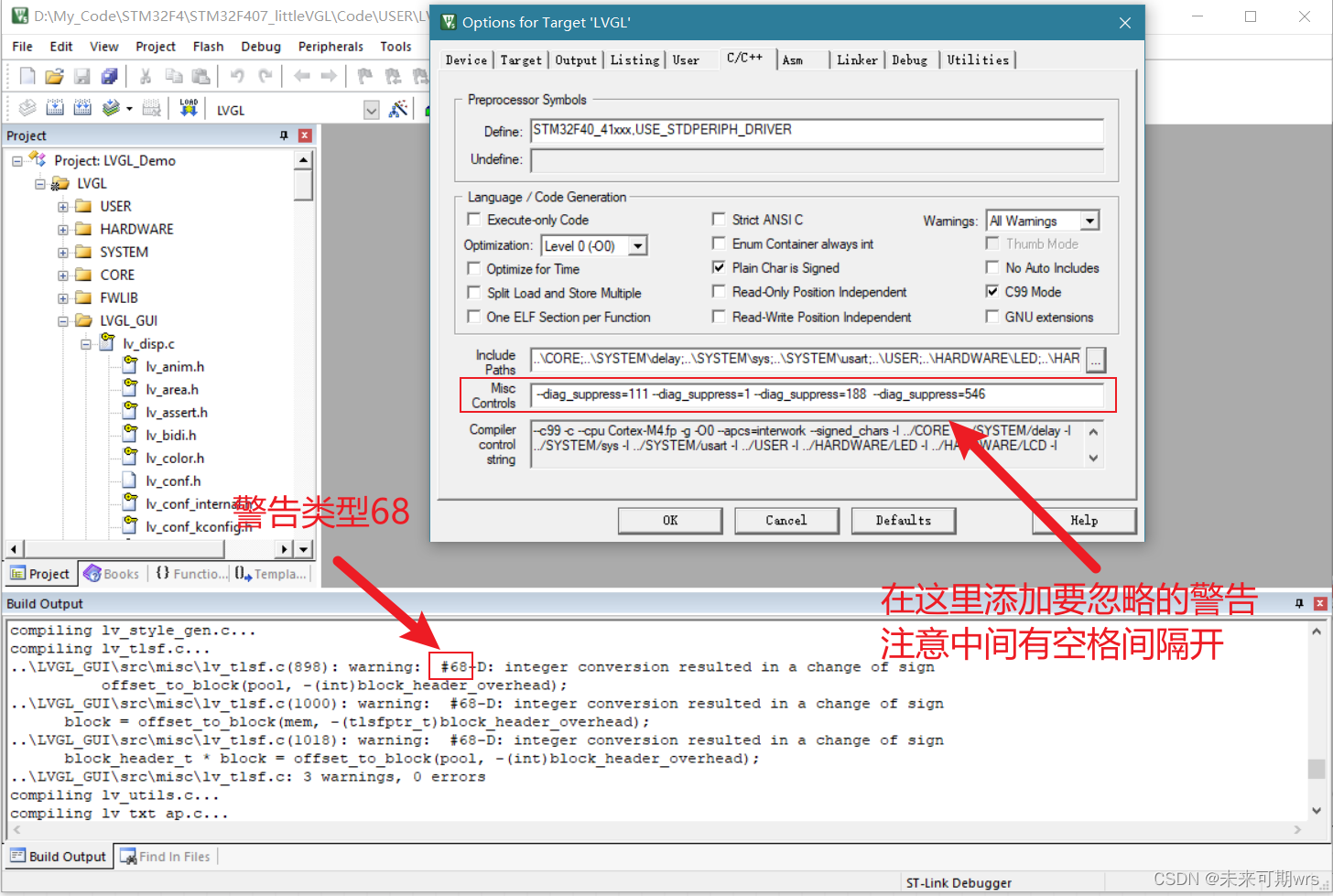Click the Misc Controls input field
The image size is (1333, 896).
(817, 394)
